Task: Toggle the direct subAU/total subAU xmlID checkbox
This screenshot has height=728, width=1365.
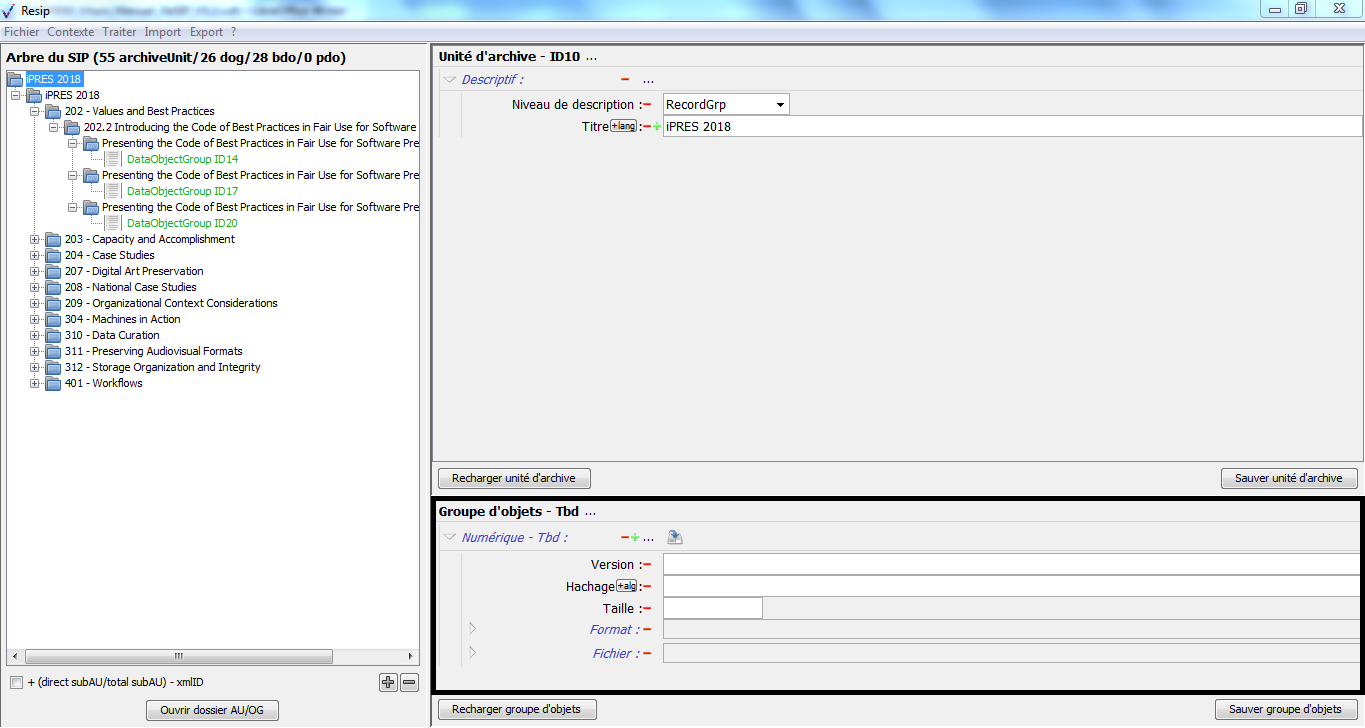Action: point(16,683)
